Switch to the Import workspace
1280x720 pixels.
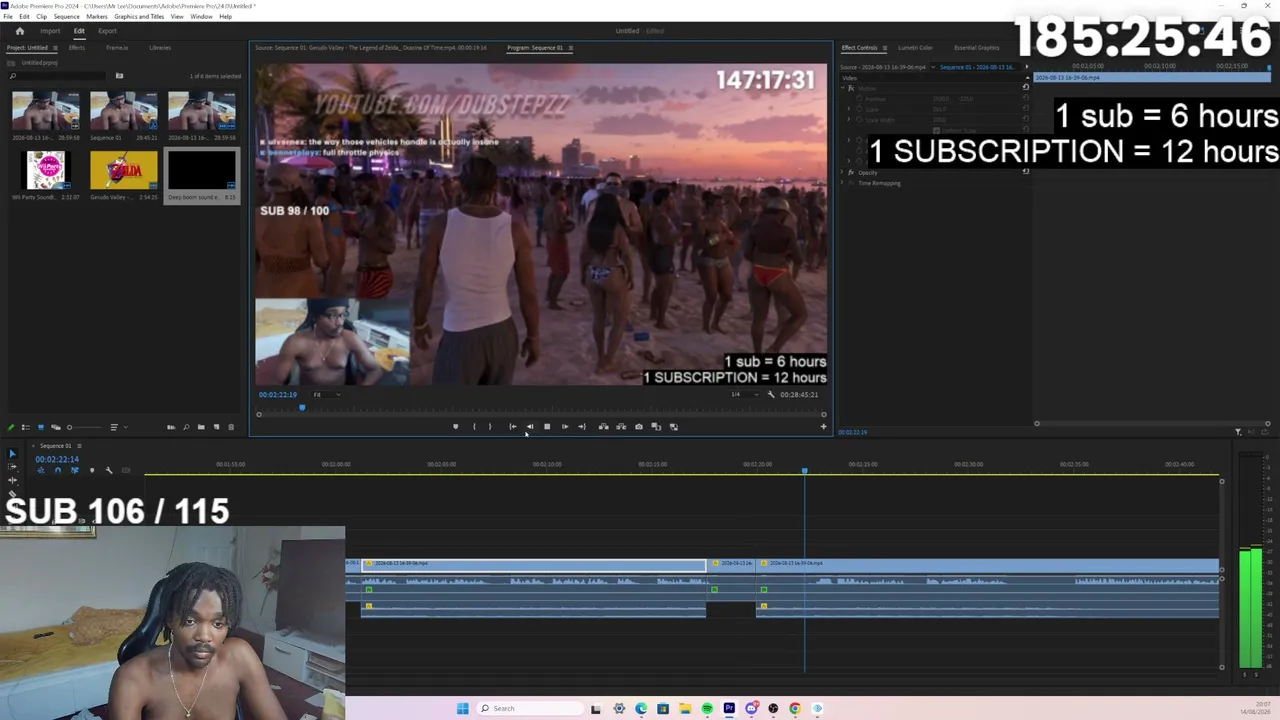pyautogui.click(x=50, y=31)
